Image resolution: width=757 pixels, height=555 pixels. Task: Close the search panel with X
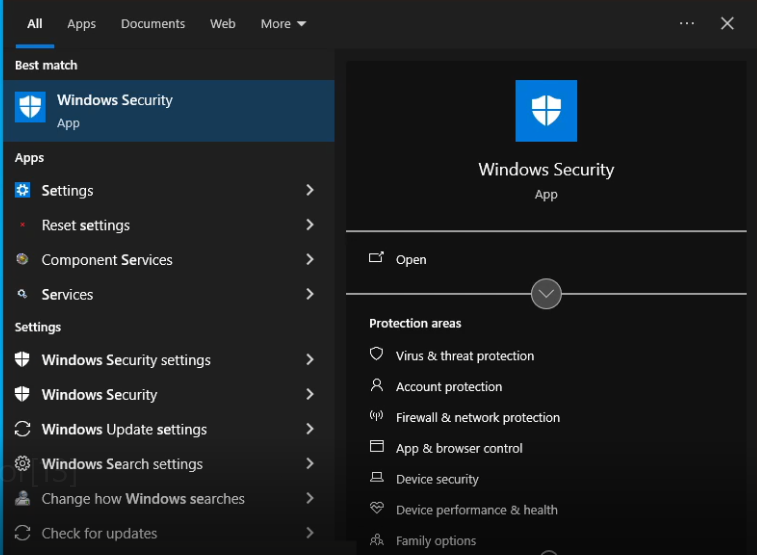pos(727,23)
